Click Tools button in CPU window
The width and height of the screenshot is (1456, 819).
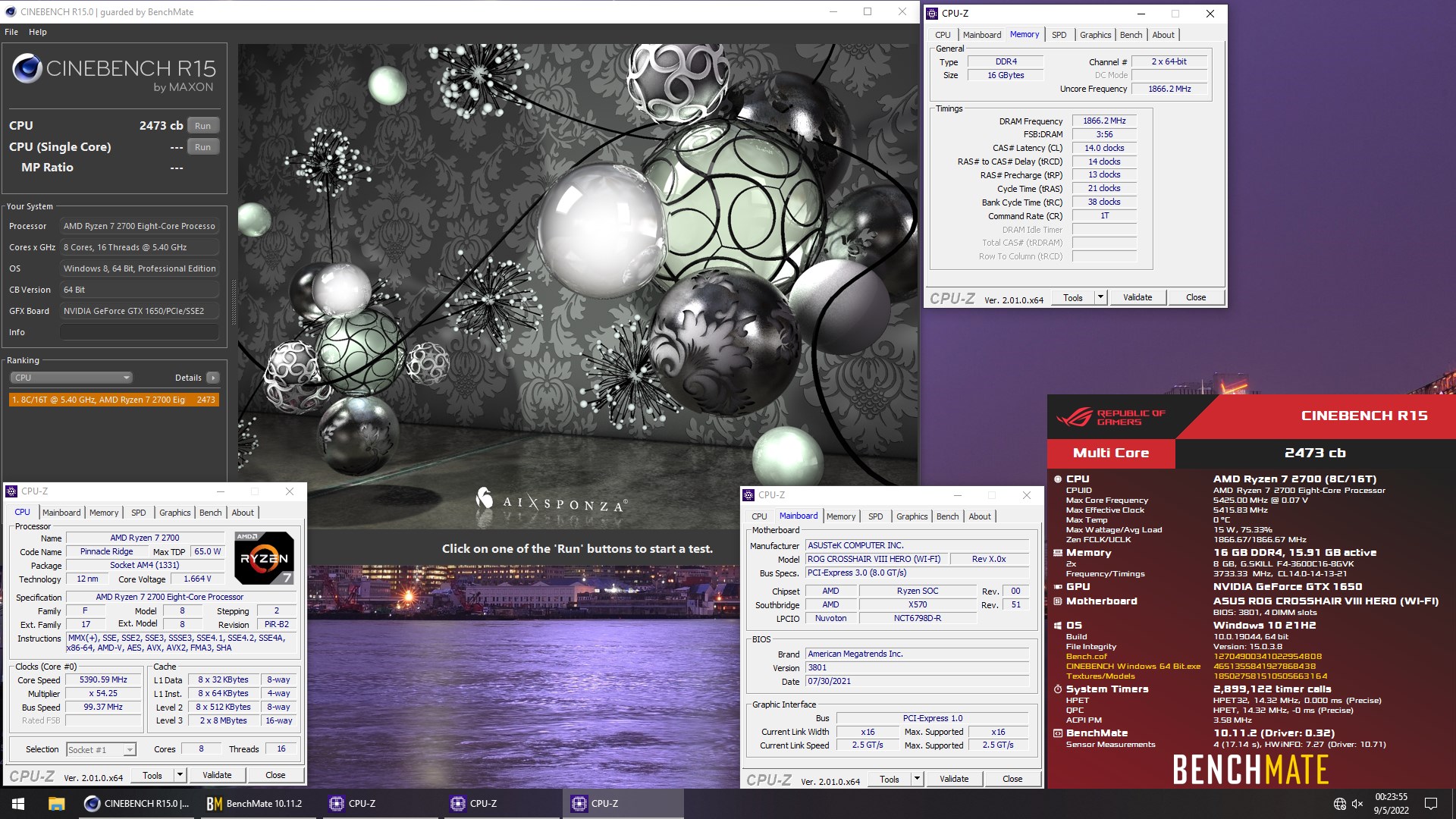click(x=152, y=775)
